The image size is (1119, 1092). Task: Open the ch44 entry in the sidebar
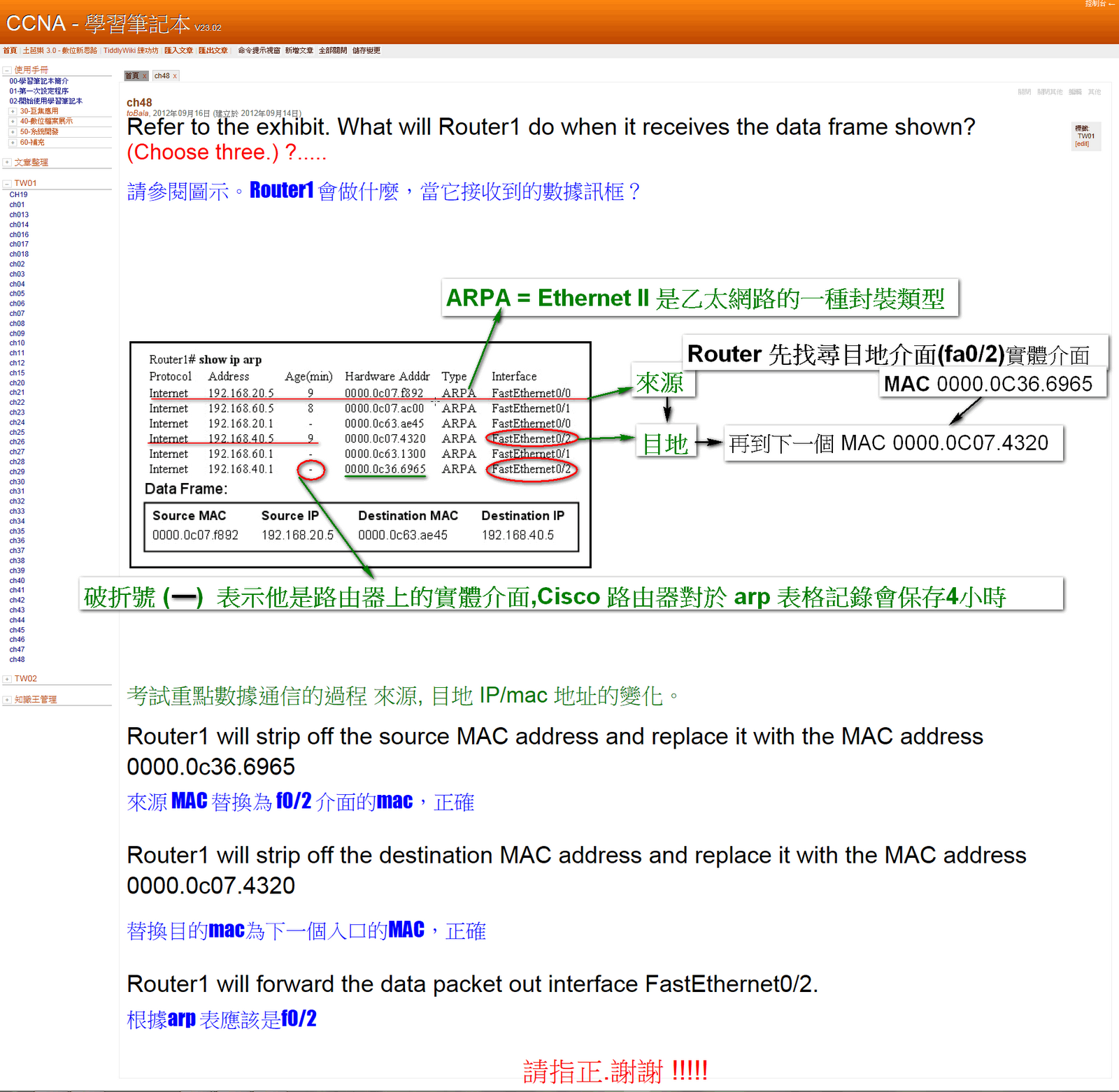(x=17, y=620)
